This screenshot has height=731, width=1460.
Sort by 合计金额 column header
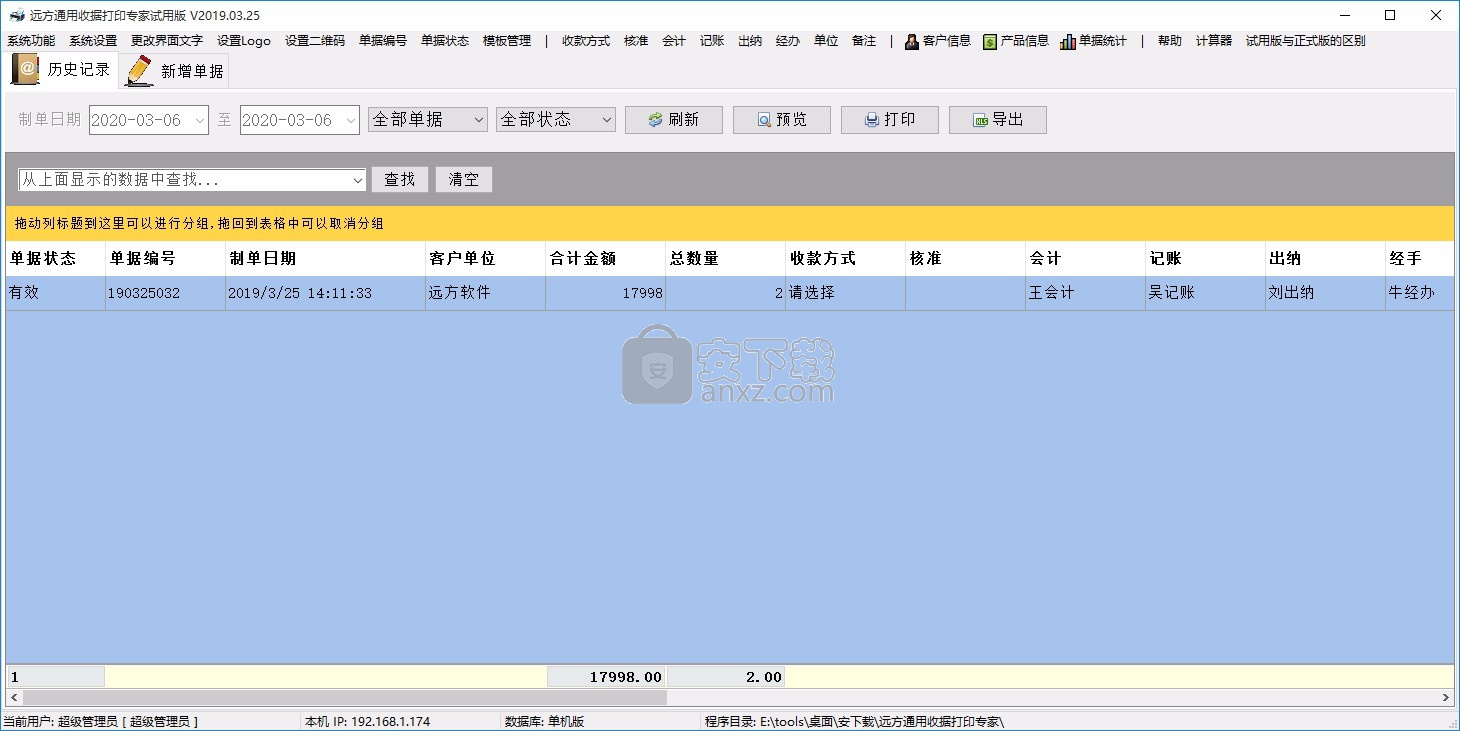(x=605, y=258)
